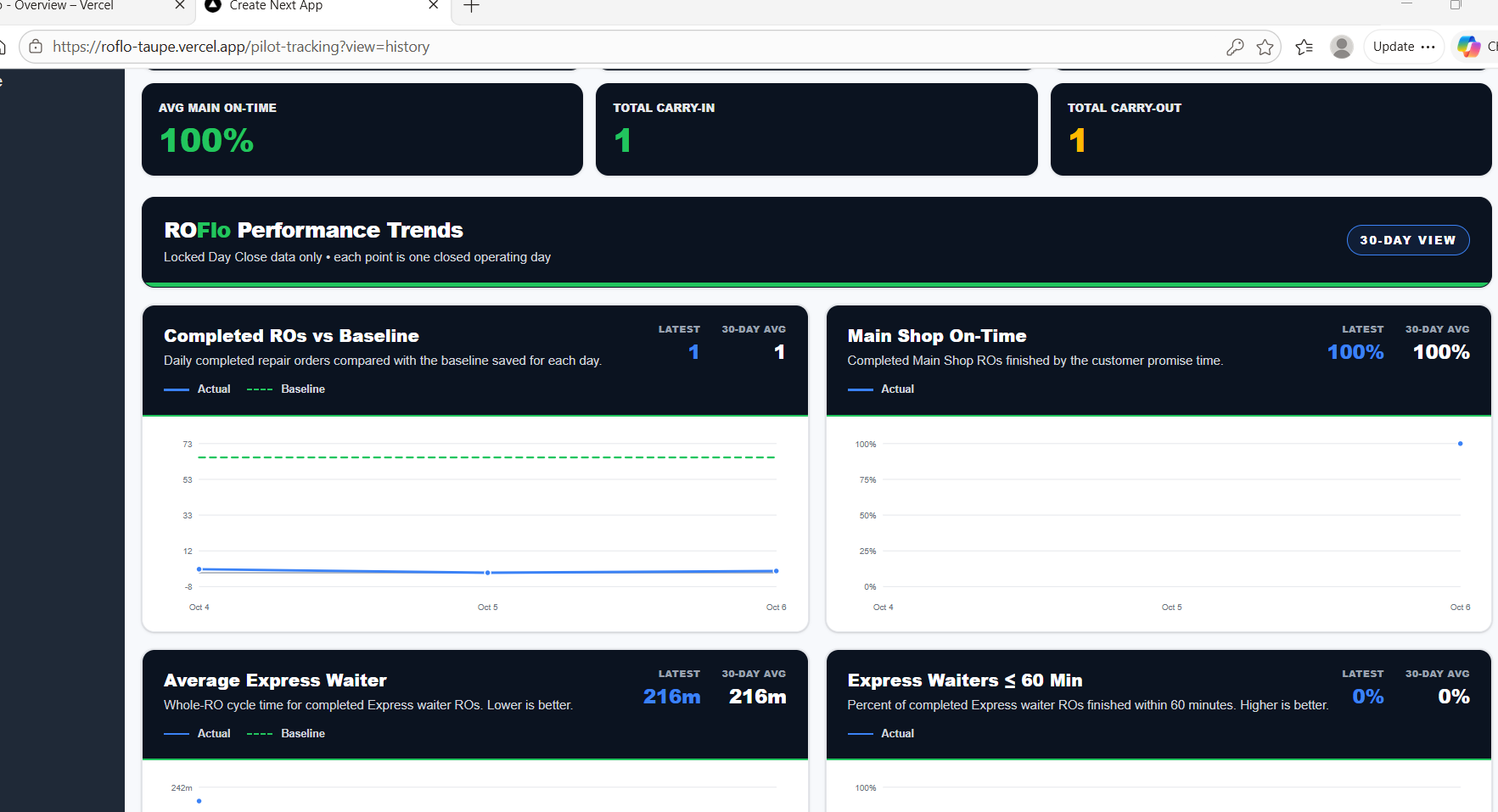The width and height of the screenshot is (1498, 812).
Task: Open the browser profile avatar
Action: click(1342, 47)
